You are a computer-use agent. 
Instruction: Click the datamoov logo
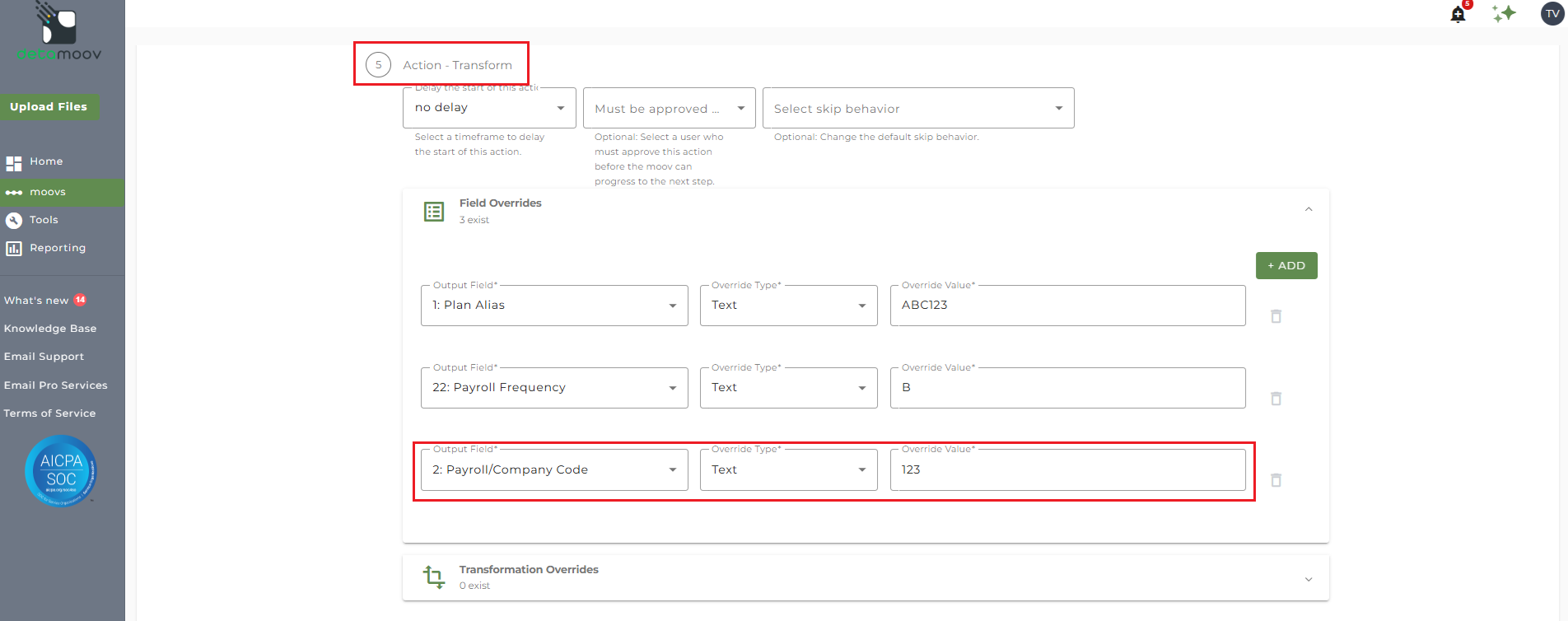tap(59, 33)
